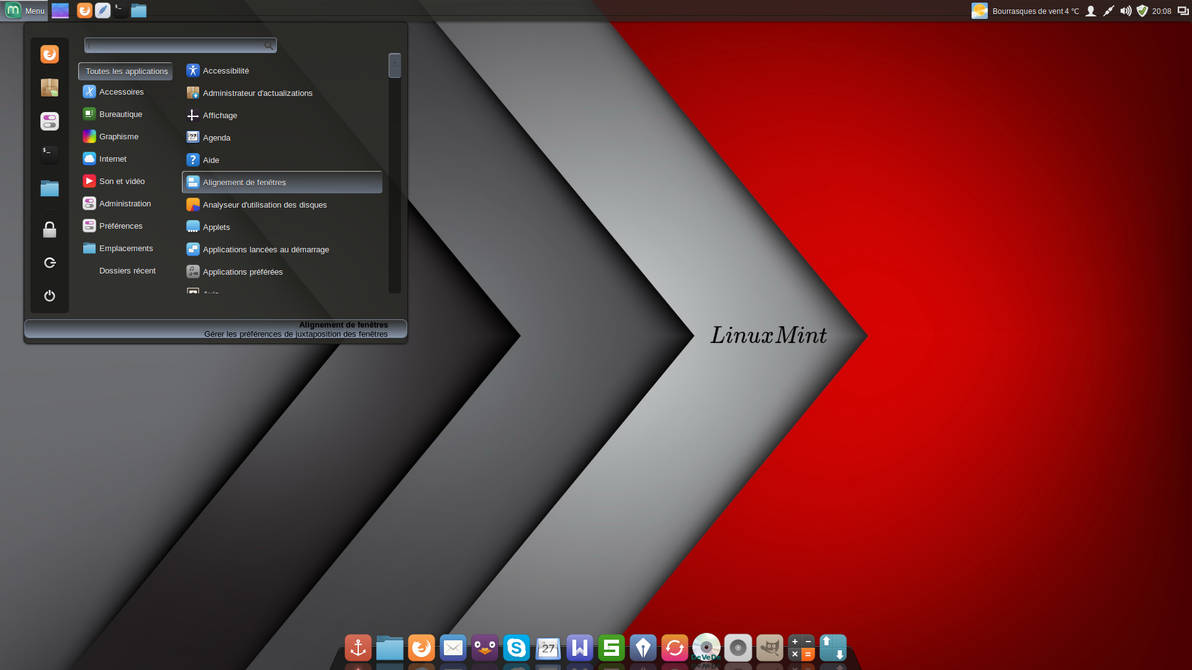
Task: Click 'Toutes les applications'
Action: [124, 71]
